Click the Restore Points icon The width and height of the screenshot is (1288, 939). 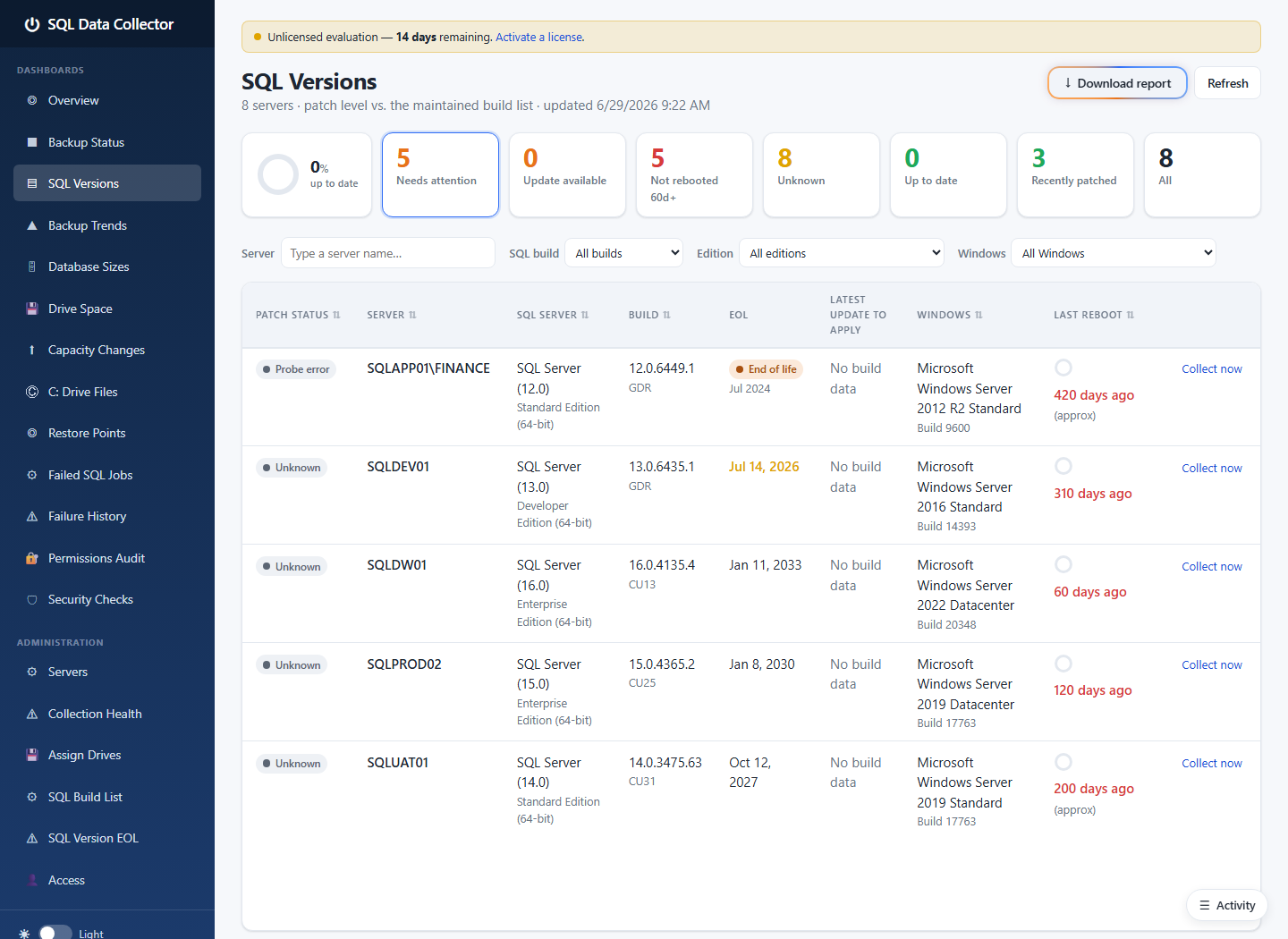(32, 433)
